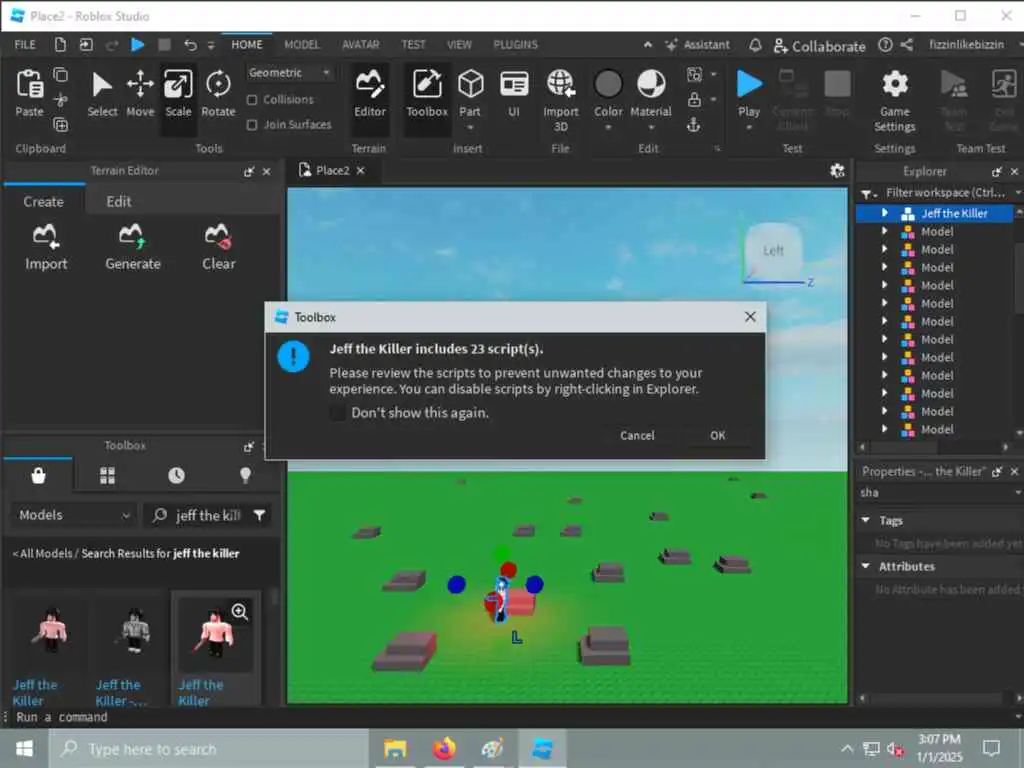Select the Jeff the Killer Explorer row

935,213
